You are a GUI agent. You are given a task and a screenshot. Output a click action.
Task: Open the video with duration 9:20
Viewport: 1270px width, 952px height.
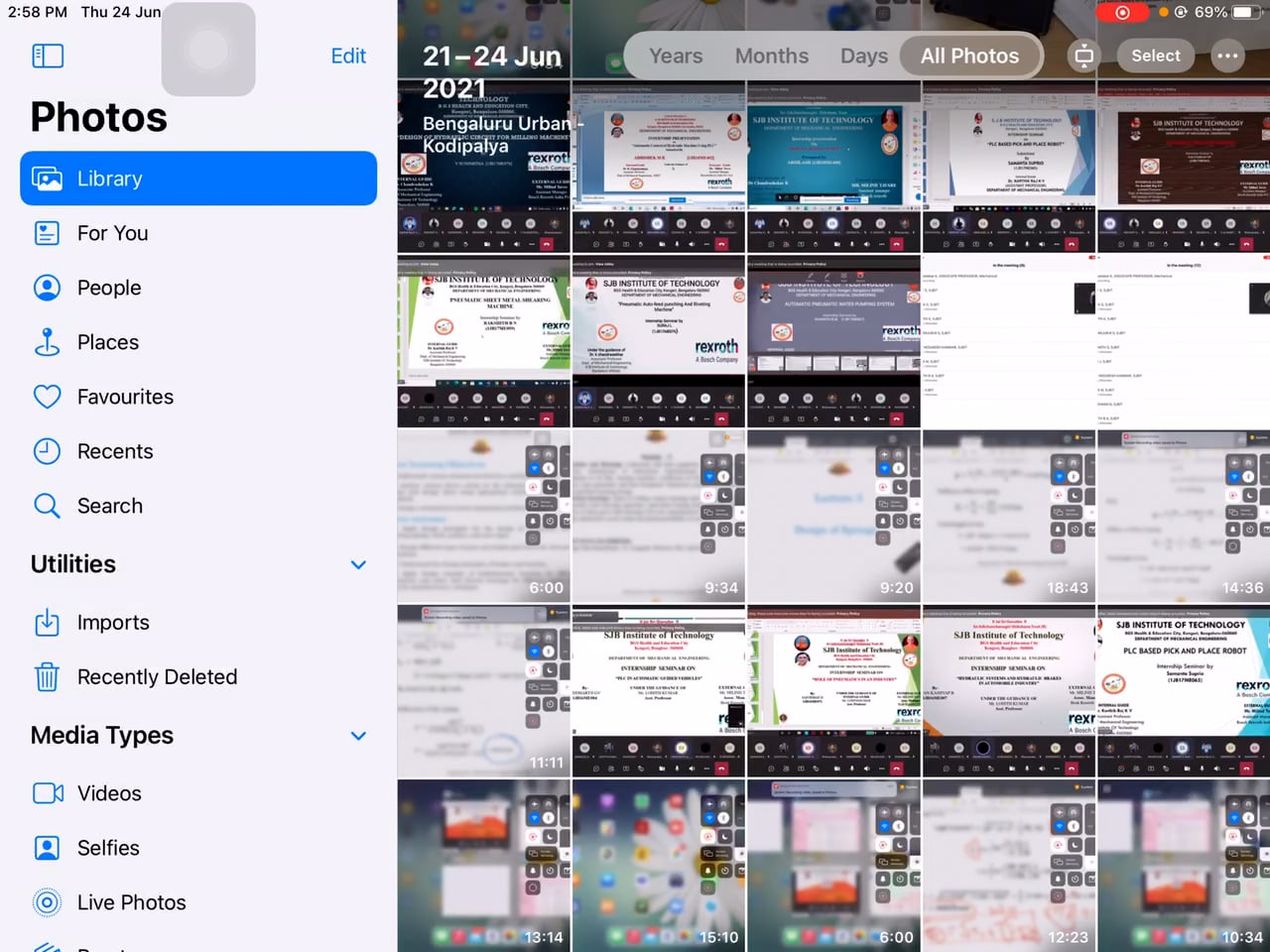[x=833, y=516]
